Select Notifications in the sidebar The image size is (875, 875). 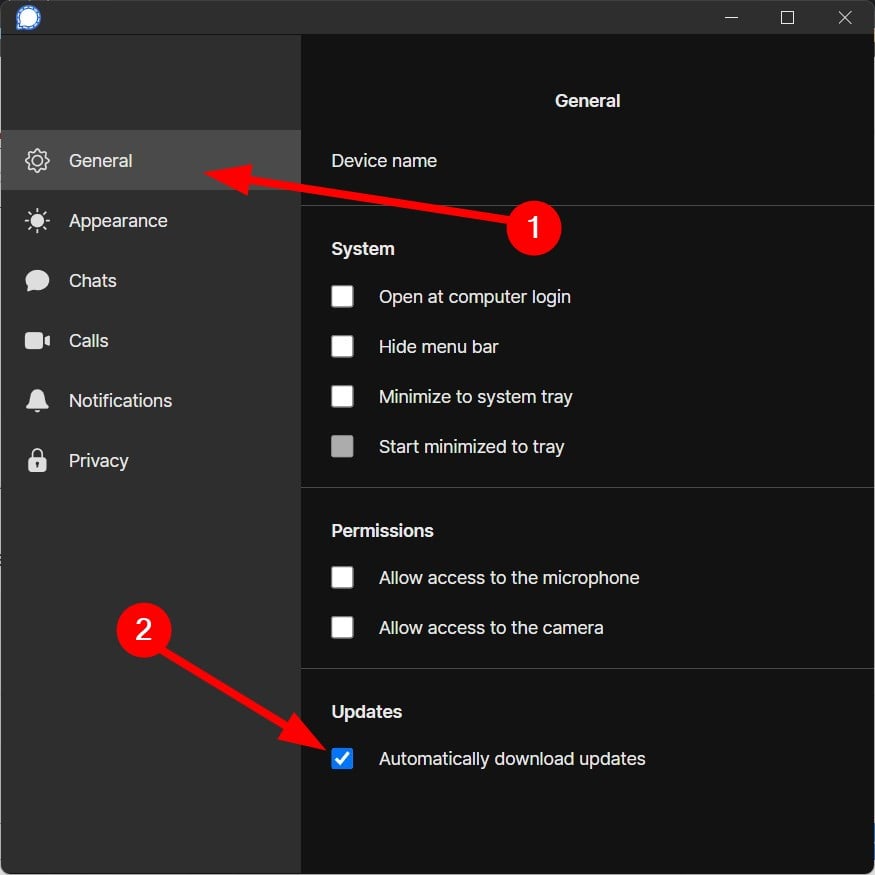click(151, 401)
